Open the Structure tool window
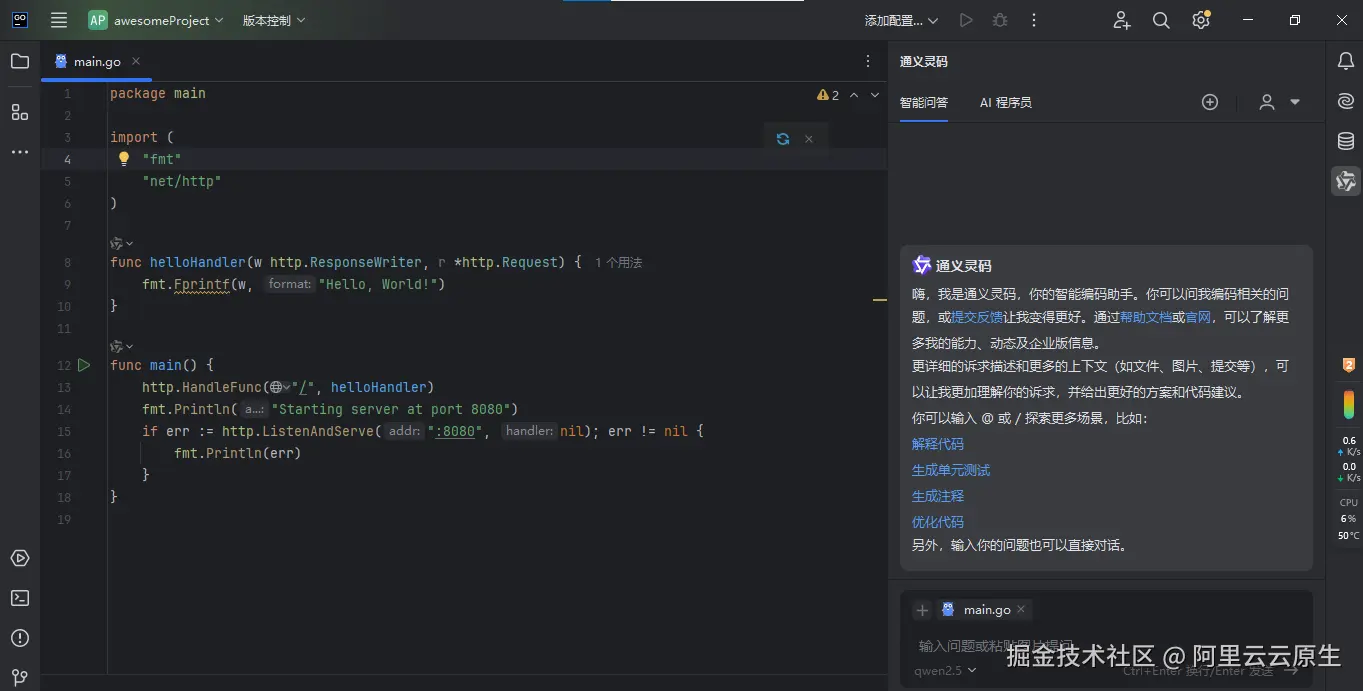Screen dimensions: 1363x691 coord(20,112)
